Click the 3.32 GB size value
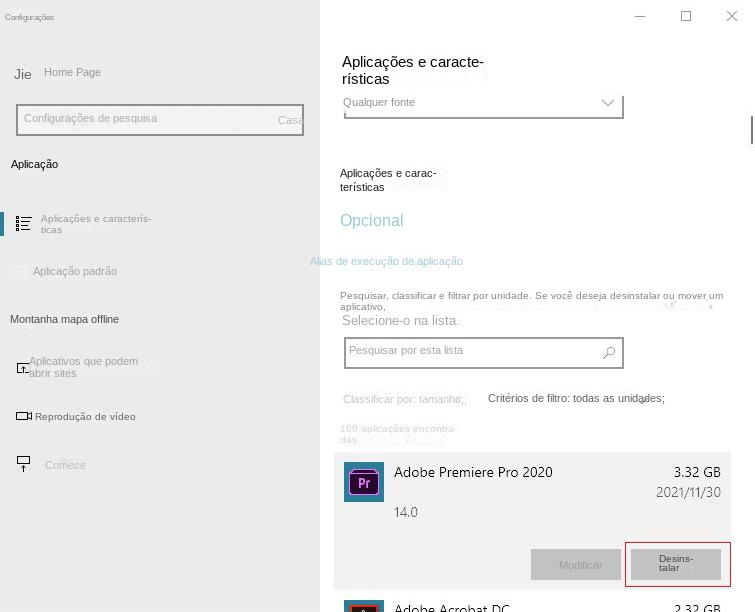Image resolution: width=755 pixels, height=612 pixels. [697, 472]
